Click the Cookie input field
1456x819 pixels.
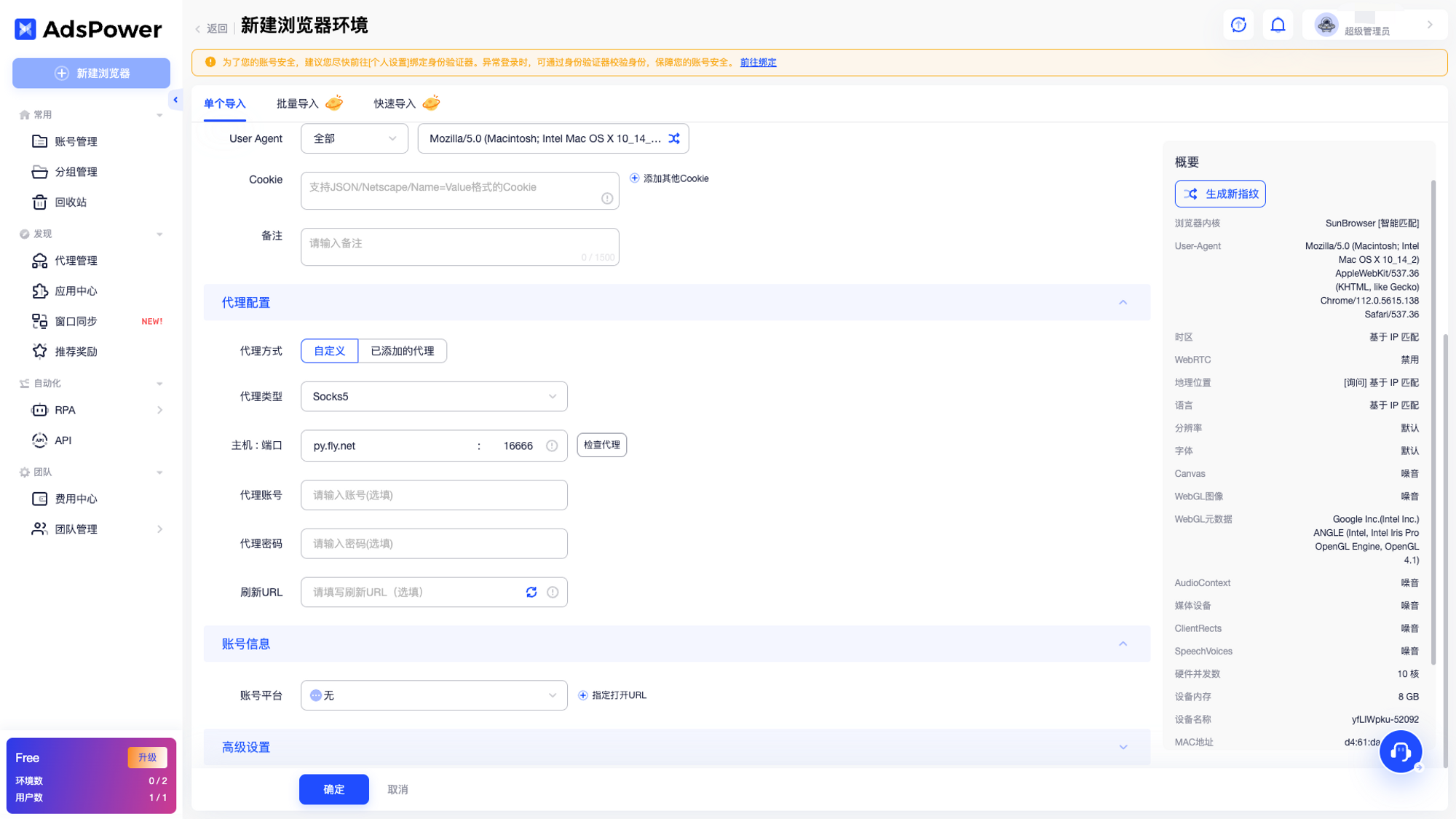tap(459, 190)
